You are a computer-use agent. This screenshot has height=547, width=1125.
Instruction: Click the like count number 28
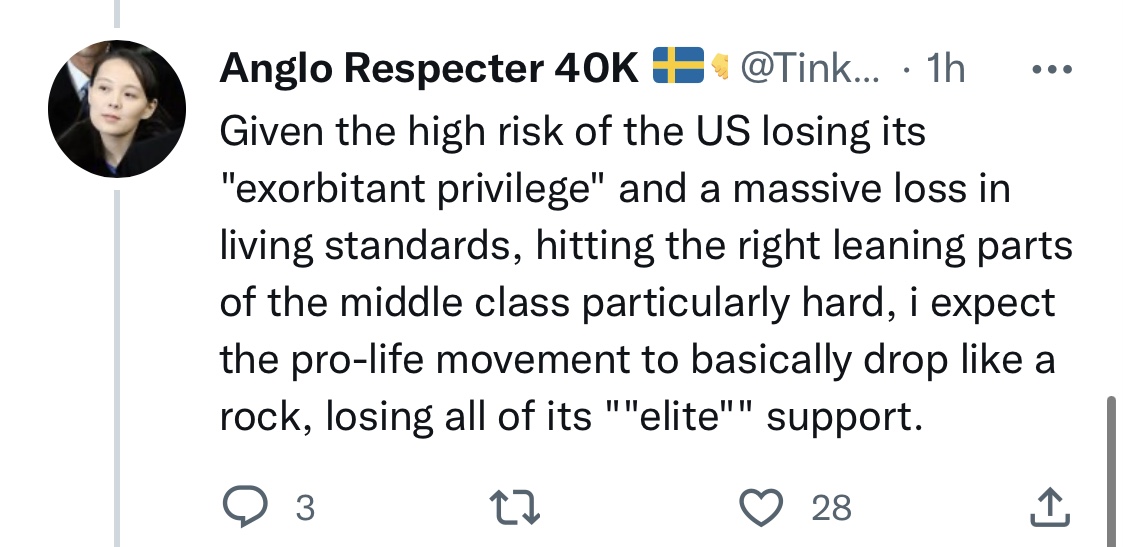click(831, 509)
